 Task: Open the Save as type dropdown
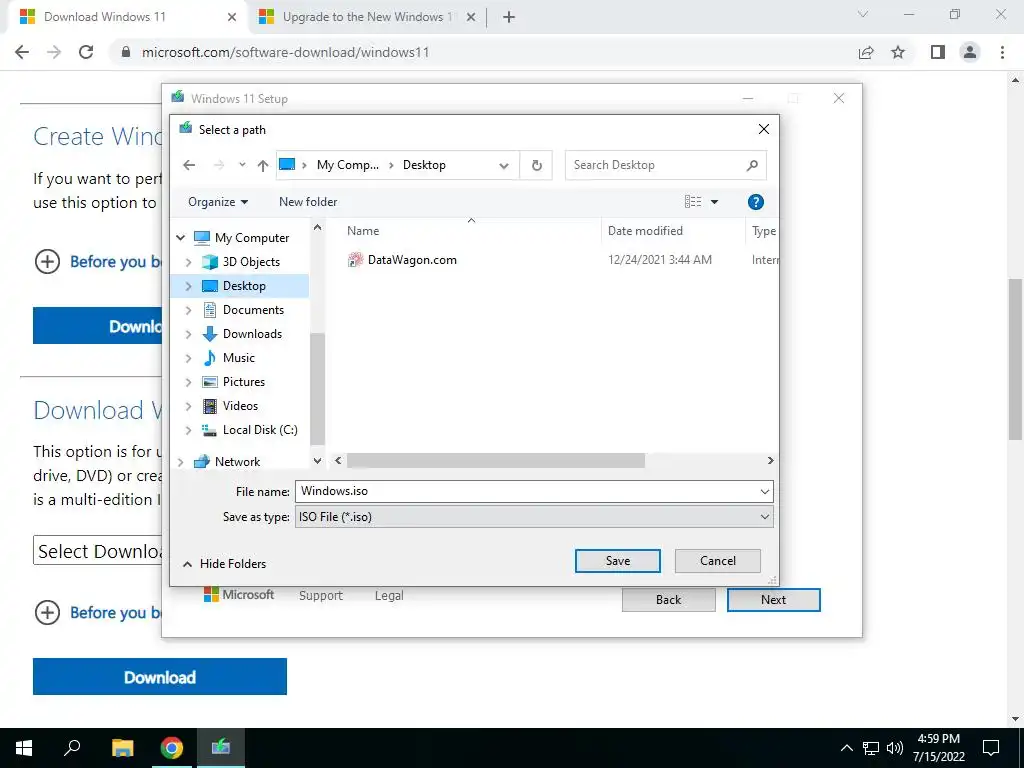534,517
